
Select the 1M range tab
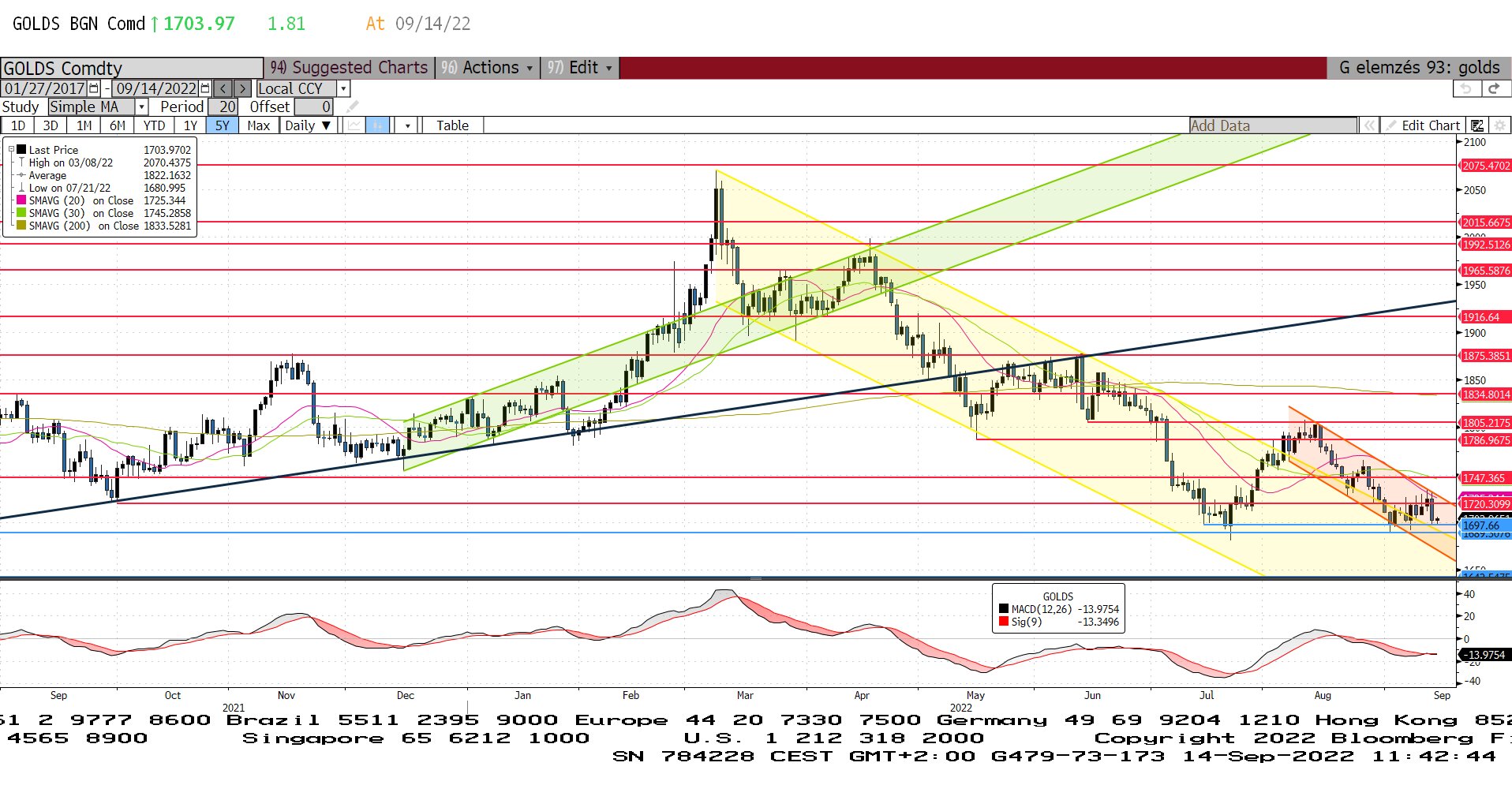tap(84, 125)
